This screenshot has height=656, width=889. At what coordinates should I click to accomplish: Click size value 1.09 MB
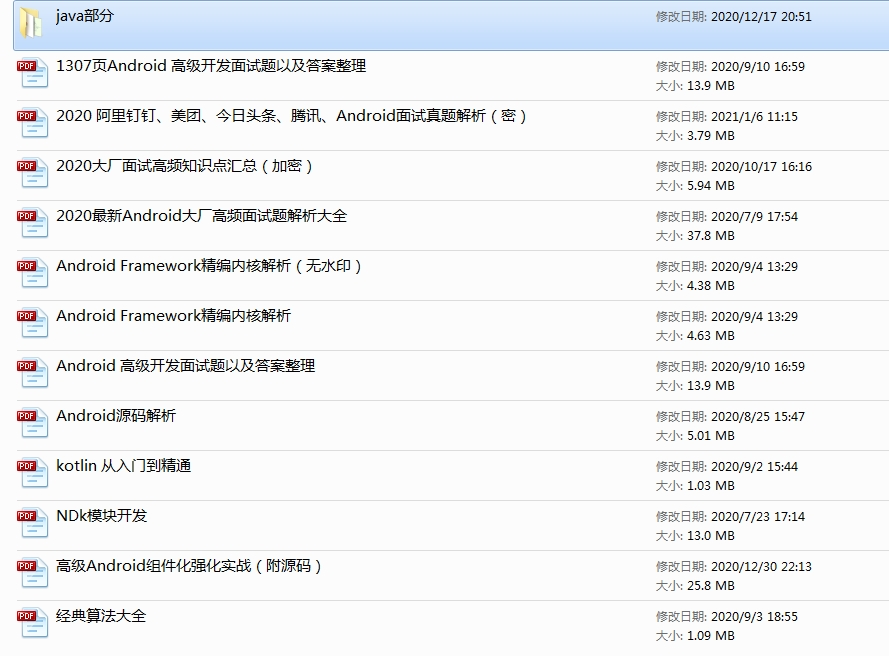click(x=710, y=636)
